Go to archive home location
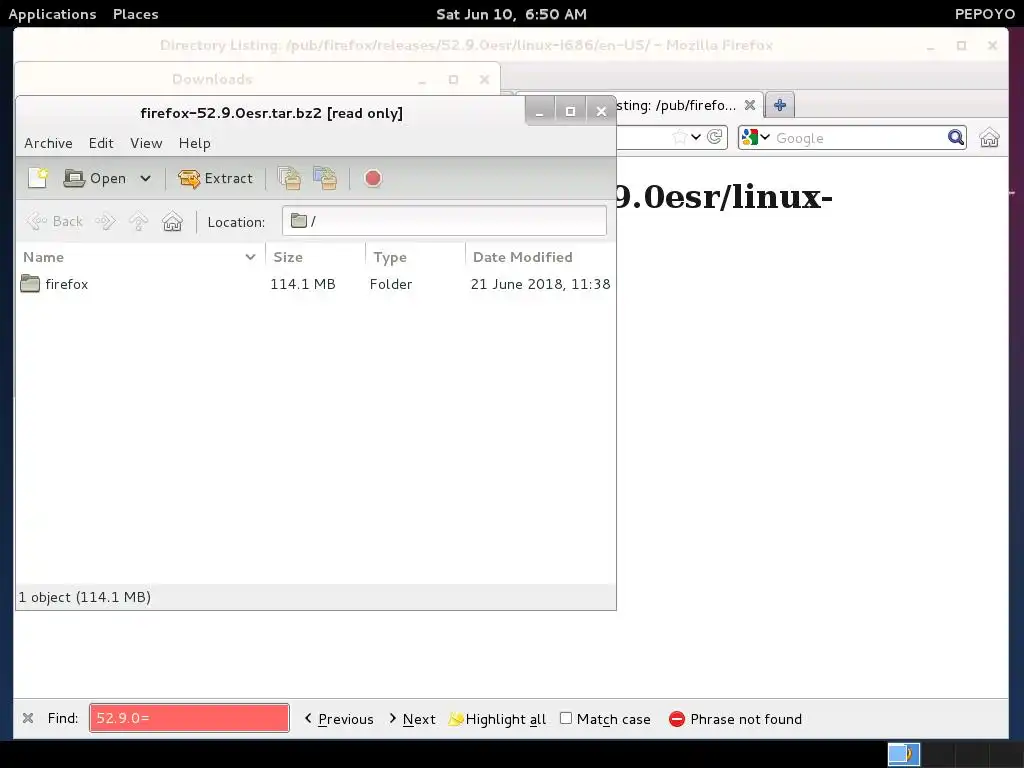The height and width of the screenshot is (768, 1024). pyautogui.click(x=172, y=221)
